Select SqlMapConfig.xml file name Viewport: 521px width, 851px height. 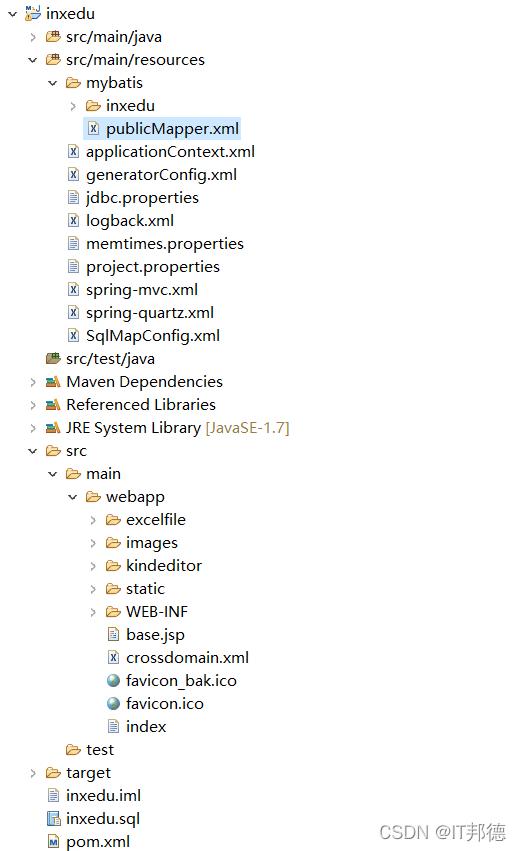(153, 336)
